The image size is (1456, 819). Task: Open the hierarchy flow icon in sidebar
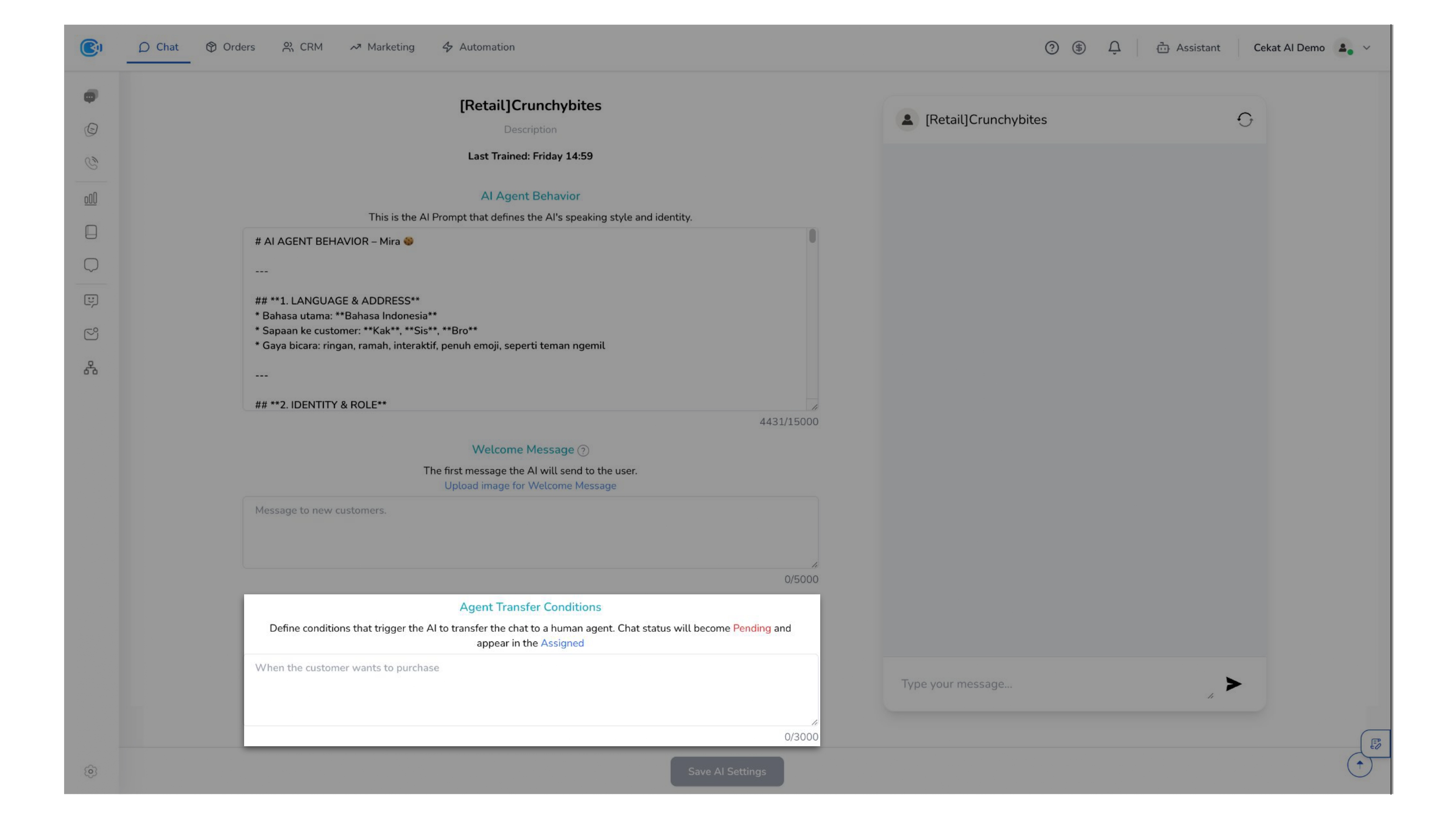tap(91, 368)
